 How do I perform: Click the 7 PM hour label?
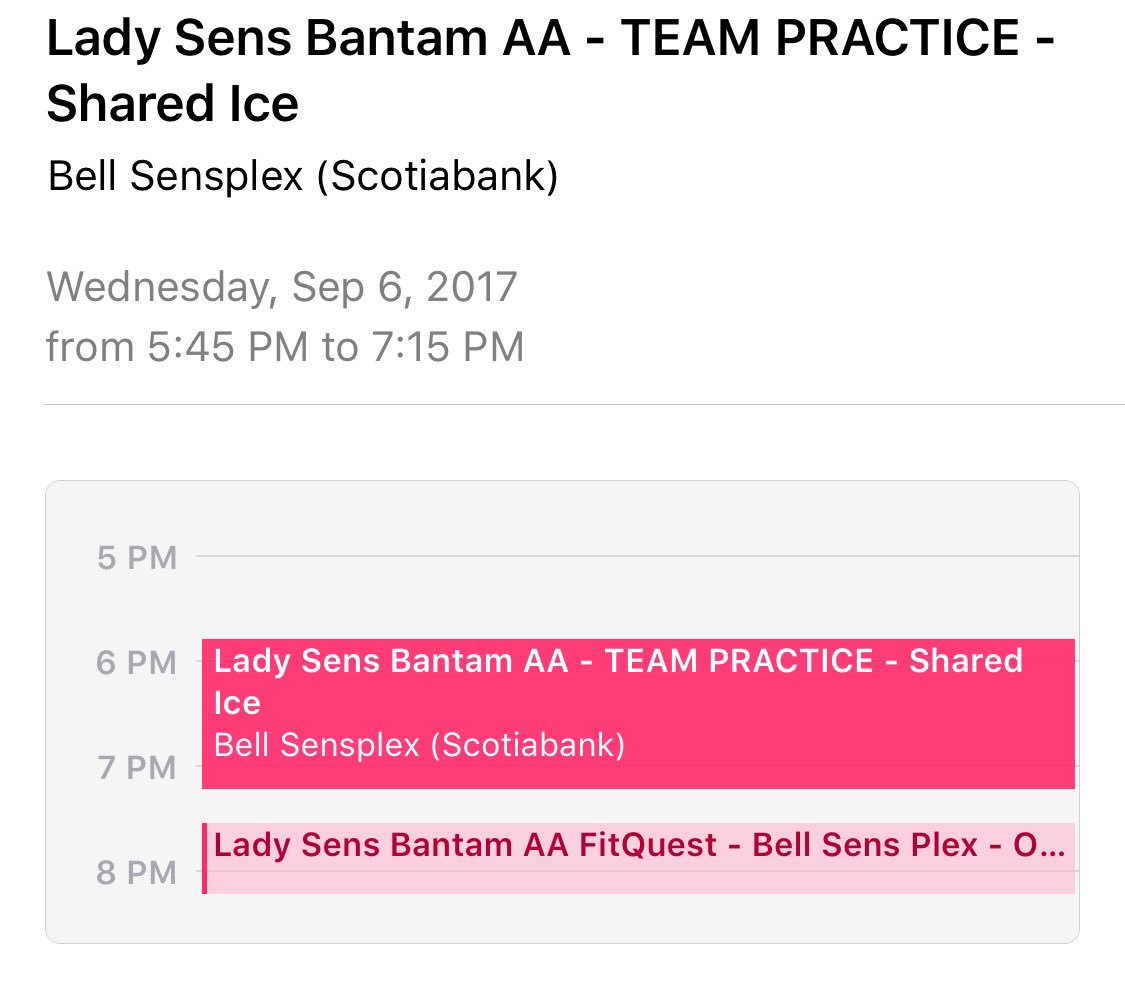[137, 767]
